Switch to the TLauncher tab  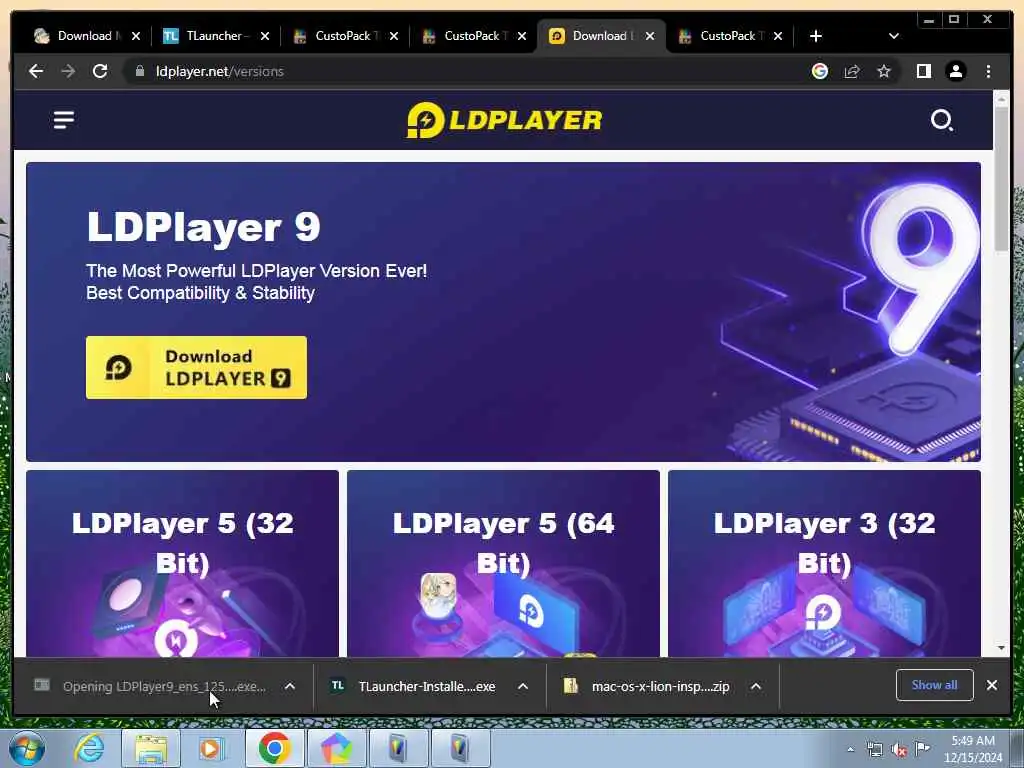click(x=209, y=36)
